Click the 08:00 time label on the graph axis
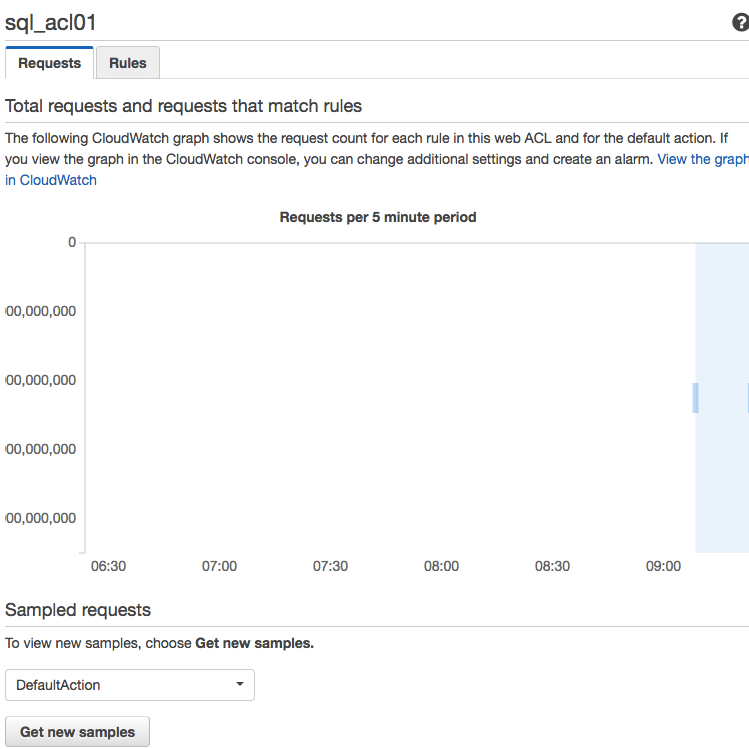The width and height of the screenshot is (749, 749). point(441,566)
